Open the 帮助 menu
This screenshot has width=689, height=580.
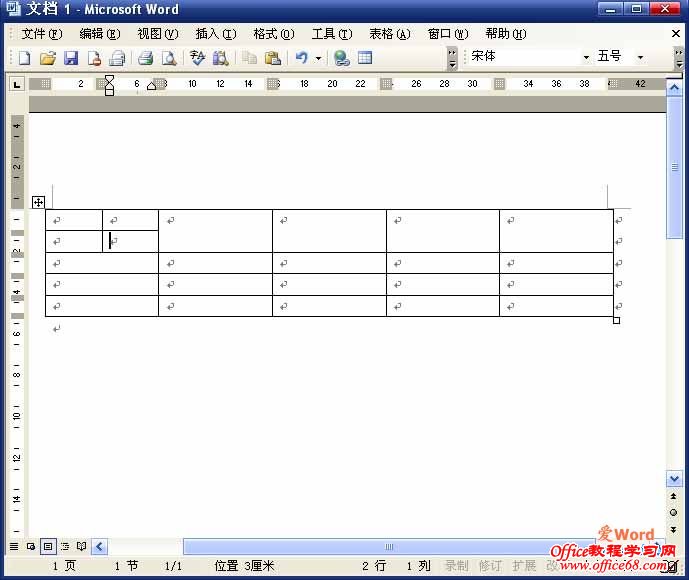coord(506,34)
